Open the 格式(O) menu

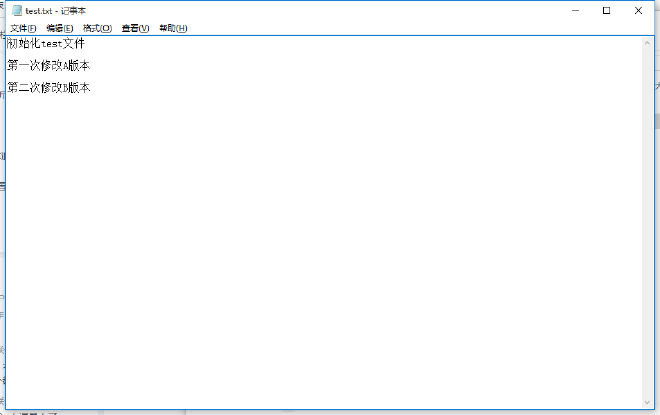[97, 28]
